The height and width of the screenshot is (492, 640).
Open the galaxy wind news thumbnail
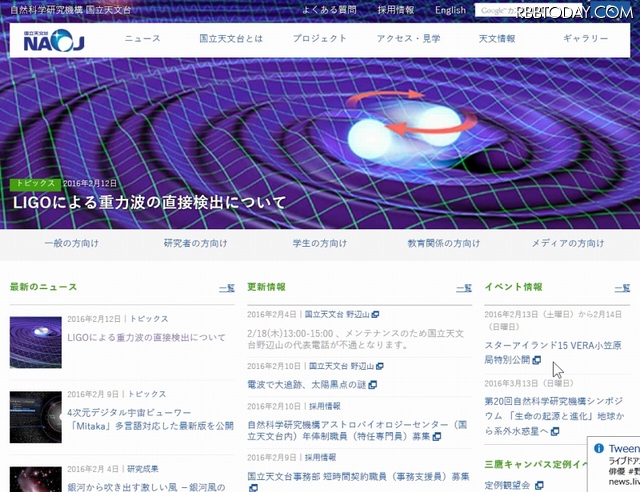coord(36,479)
